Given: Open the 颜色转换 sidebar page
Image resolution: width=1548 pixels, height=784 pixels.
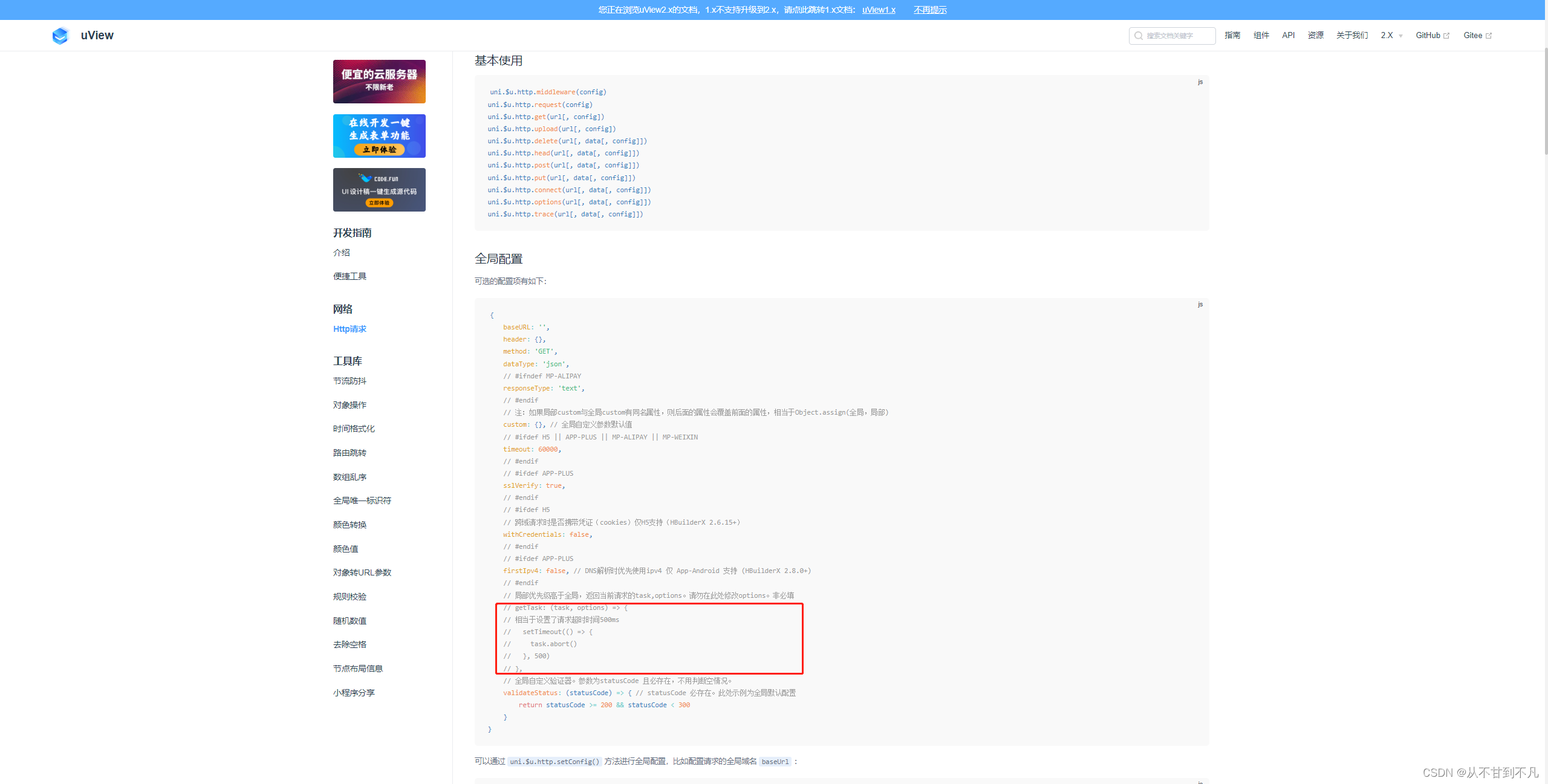Looking at the screenshot, I should pos(350,525).
